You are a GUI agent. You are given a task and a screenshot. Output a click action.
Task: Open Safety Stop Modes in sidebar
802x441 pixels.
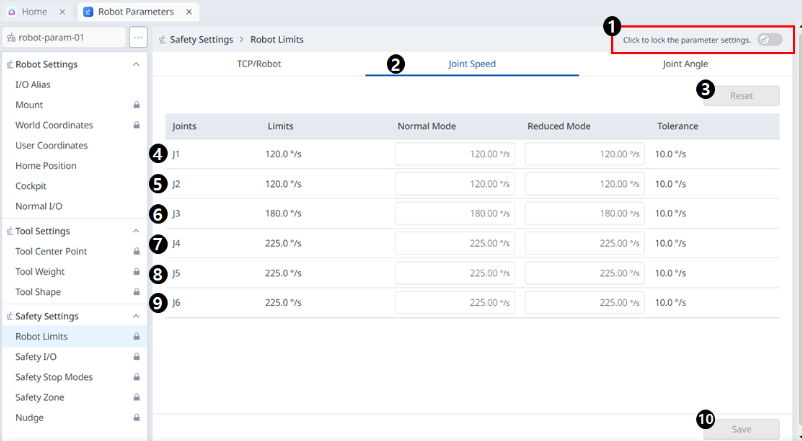tap(54, 377)
